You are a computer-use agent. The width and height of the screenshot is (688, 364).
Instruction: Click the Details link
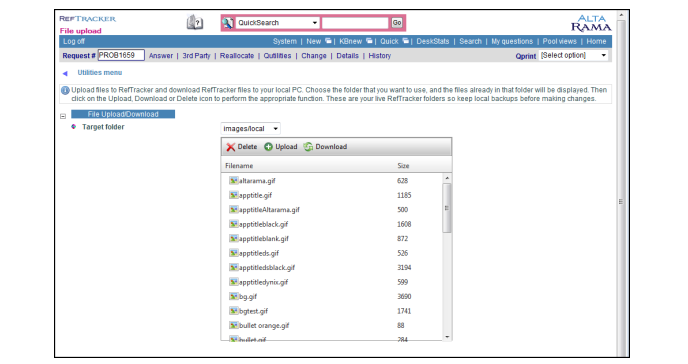(x=348, y=56)
